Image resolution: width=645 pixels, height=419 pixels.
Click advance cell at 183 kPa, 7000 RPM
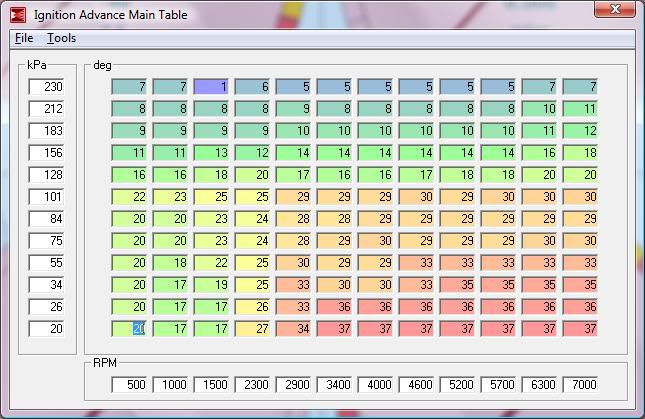coord(580,131)
